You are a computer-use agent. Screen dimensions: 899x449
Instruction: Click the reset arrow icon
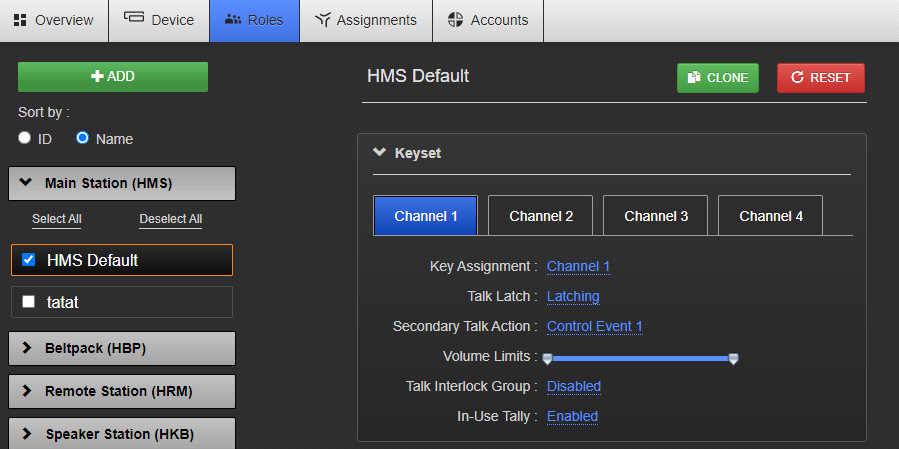pos(797,78)
